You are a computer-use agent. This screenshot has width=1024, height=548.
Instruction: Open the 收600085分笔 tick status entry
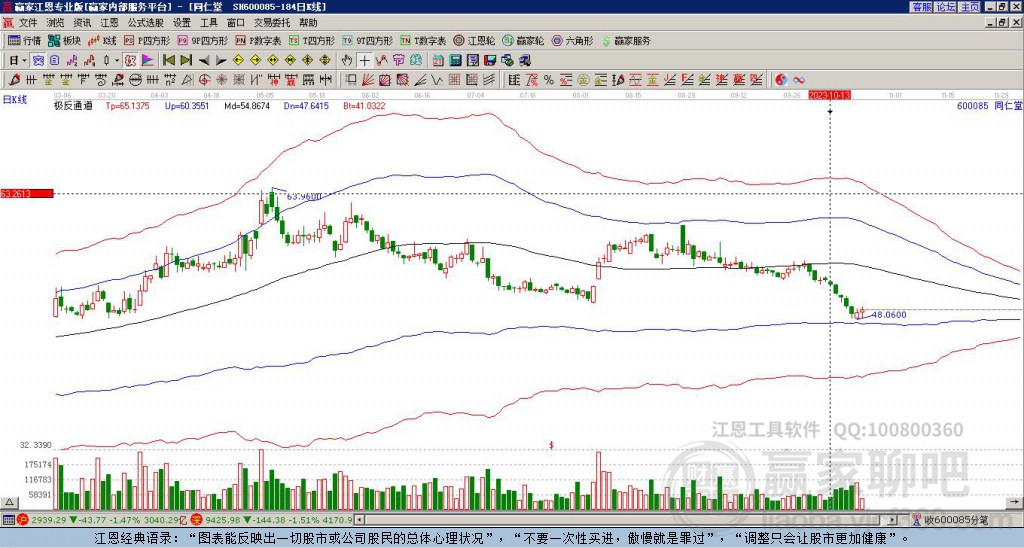coord(950,520)
